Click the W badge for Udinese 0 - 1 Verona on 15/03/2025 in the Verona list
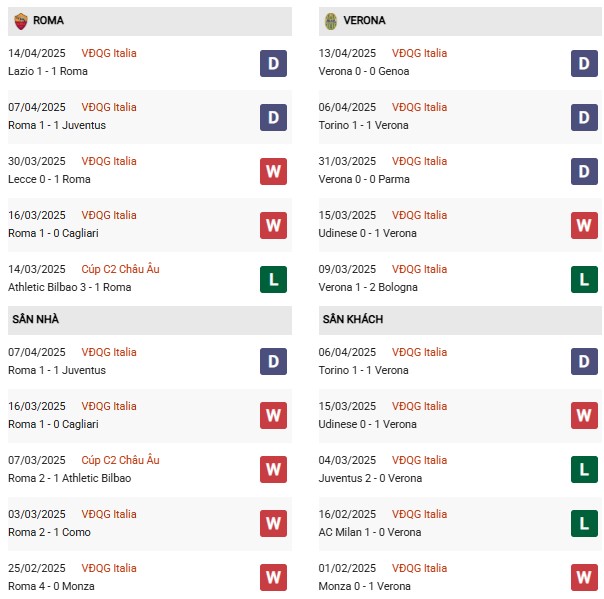The image size is (604, 599). pos(584,226)
